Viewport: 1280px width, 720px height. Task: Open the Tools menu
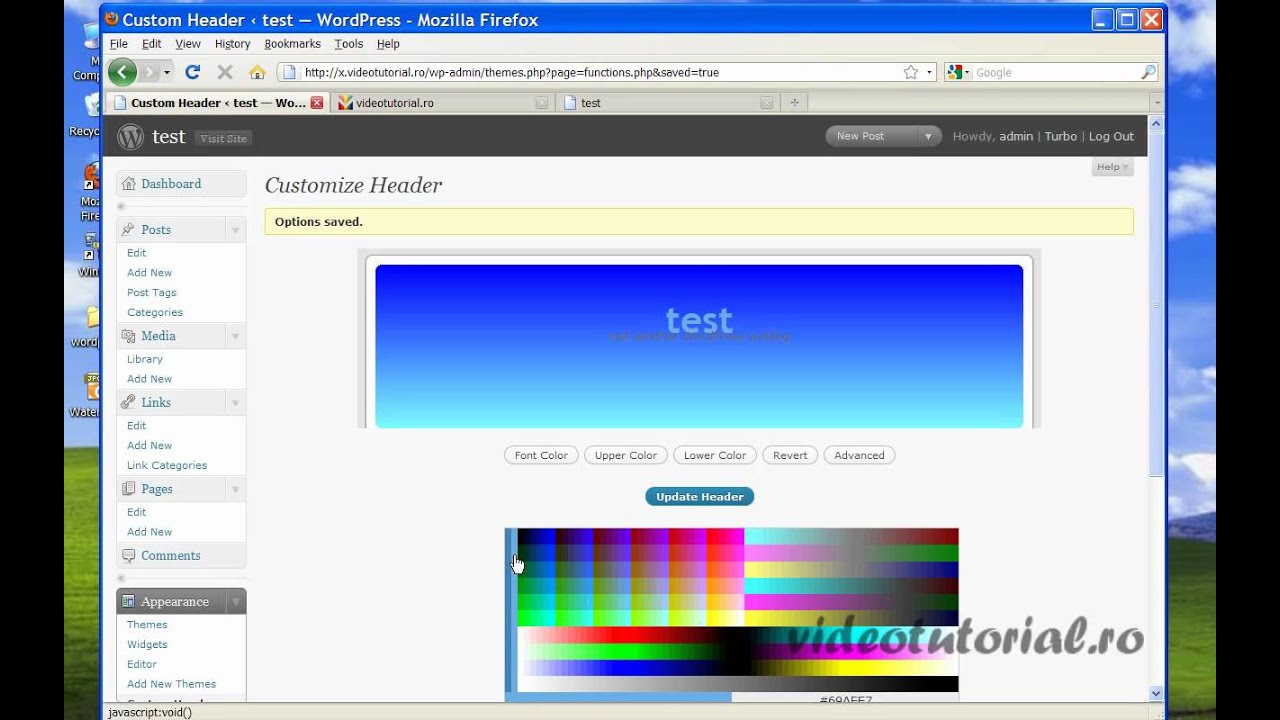(x=349, y=44)
